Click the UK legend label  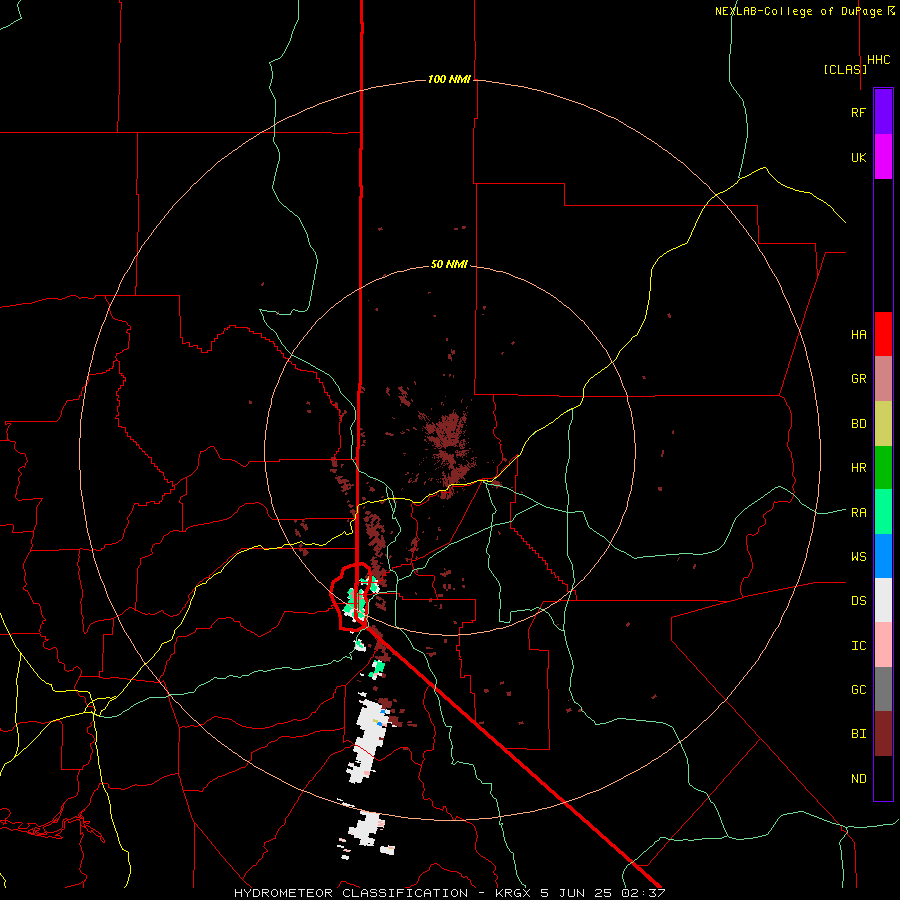coord(858,157)
